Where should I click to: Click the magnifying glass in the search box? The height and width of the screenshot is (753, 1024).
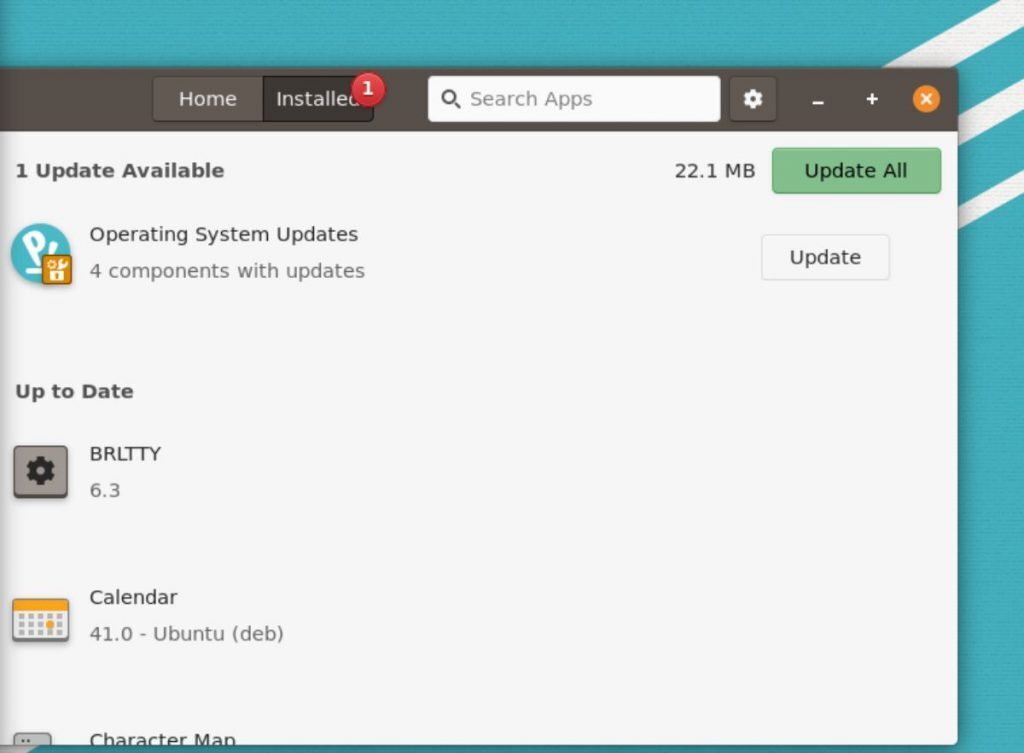coord(451,98)
